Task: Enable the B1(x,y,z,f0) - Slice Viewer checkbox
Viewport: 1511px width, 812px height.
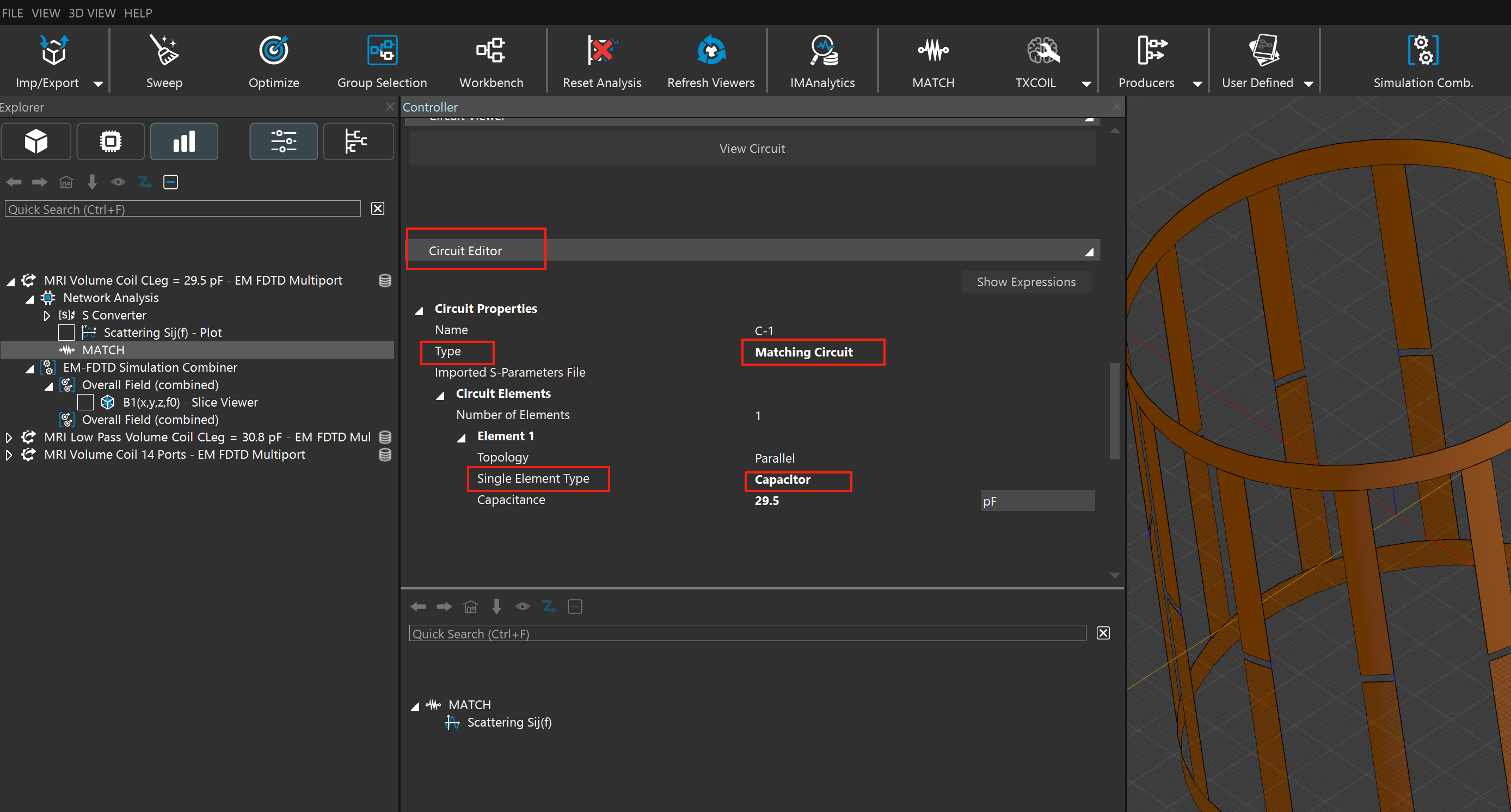Action: coord(85,402)
